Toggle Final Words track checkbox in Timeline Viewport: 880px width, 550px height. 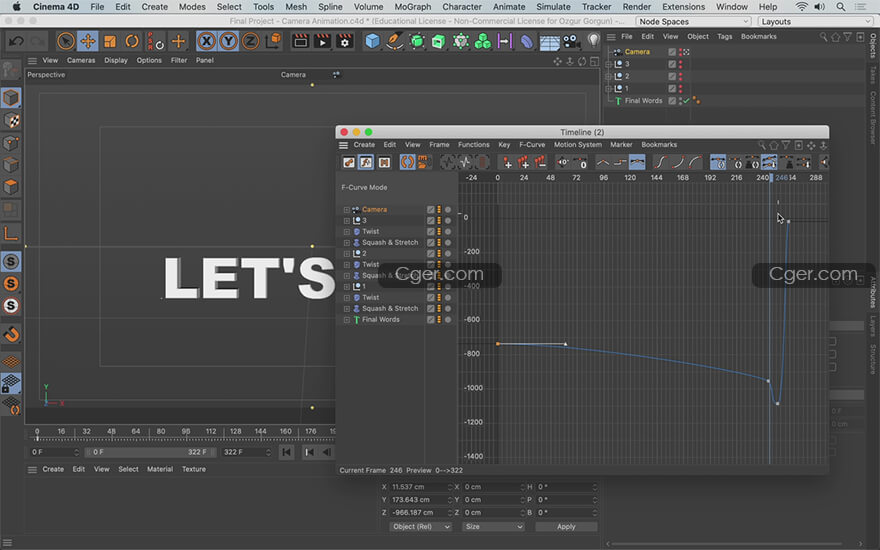tap(430, 319)
